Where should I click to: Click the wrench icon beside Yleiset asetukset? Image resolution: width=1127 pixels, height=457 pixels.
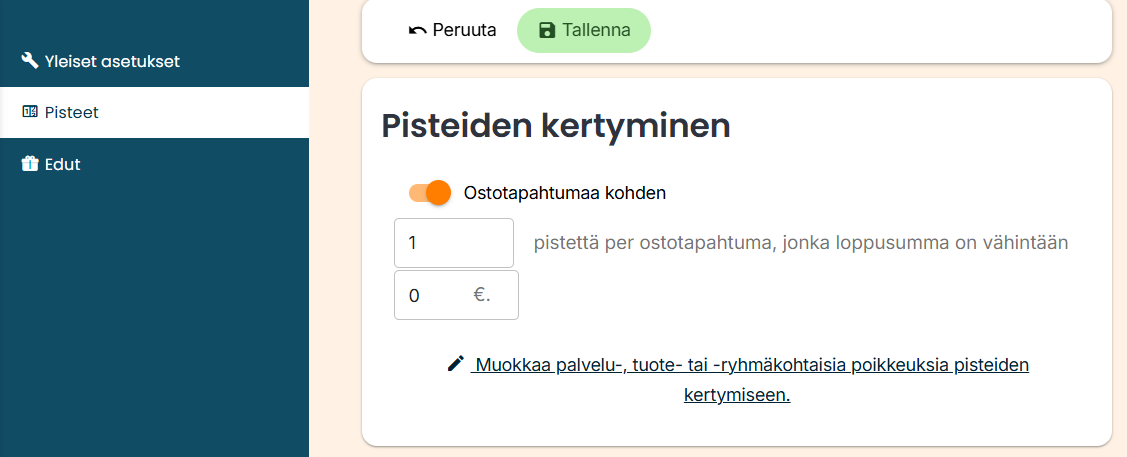30,61
